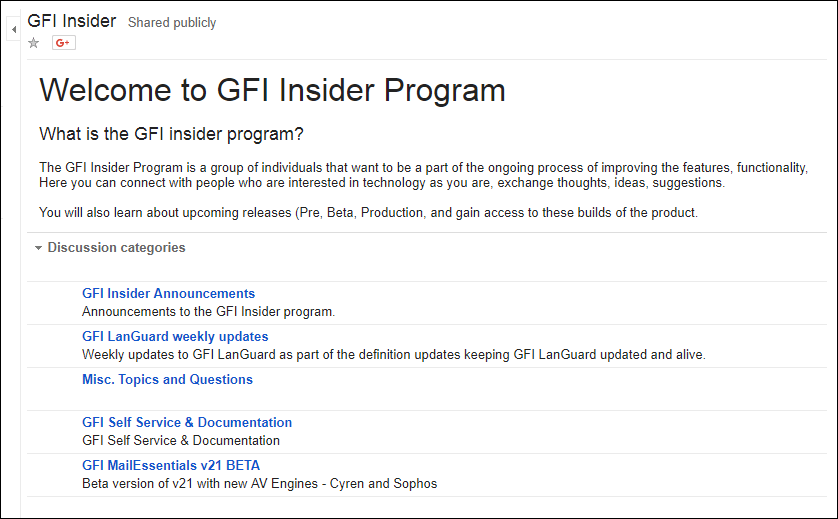Click the Welcome to GFI Insider Program heading
Viewport: 838px width, 519px height.
pos(272,90)
